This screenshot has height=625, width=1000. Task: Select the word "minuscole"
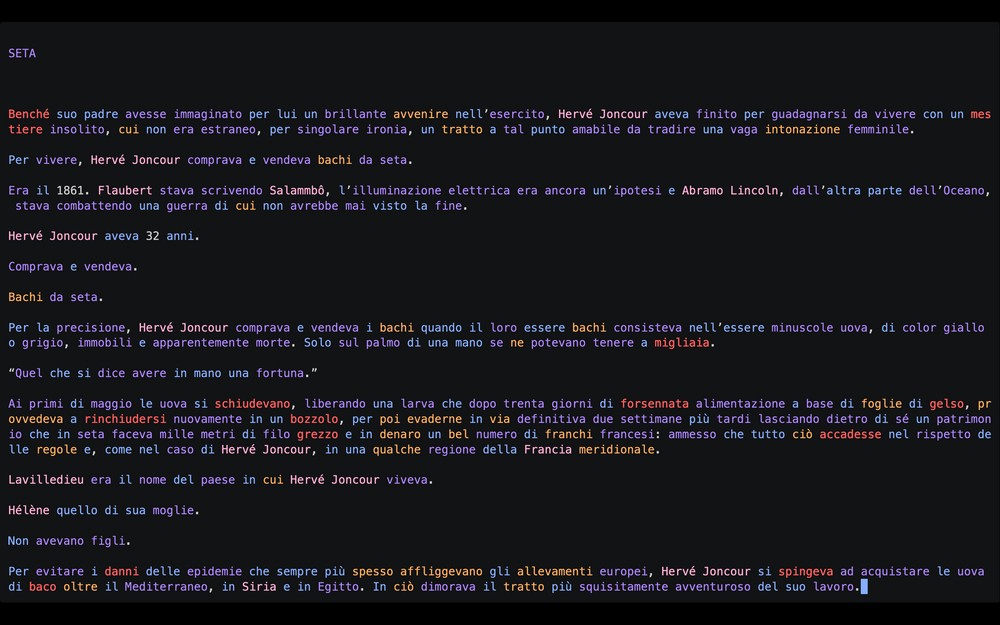pyautogui.click(x=802, y=327)
